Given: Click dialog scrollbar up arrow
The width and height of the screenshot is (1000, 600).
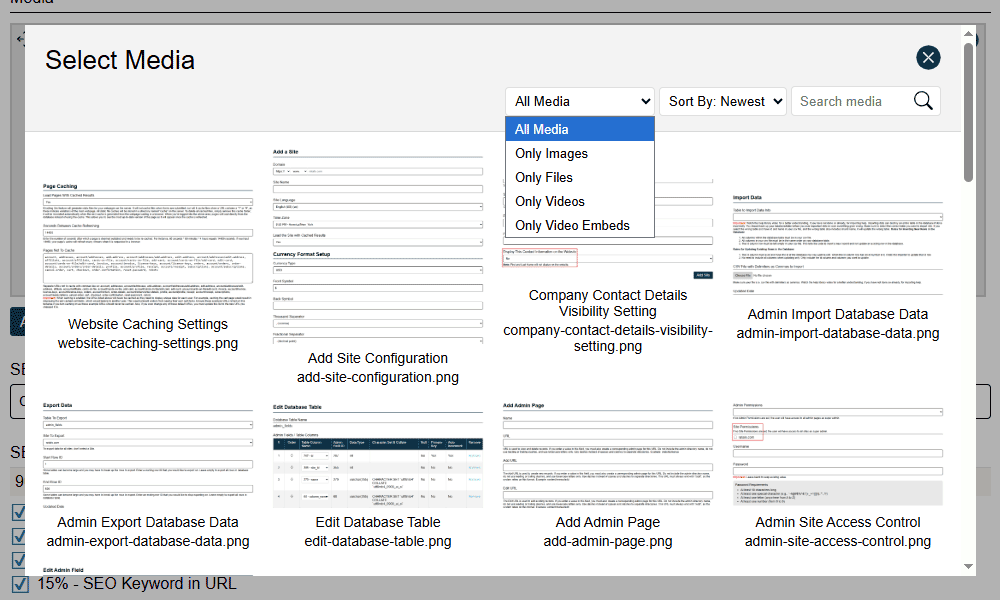Looking at the screenshot, I should click(968, 34).
